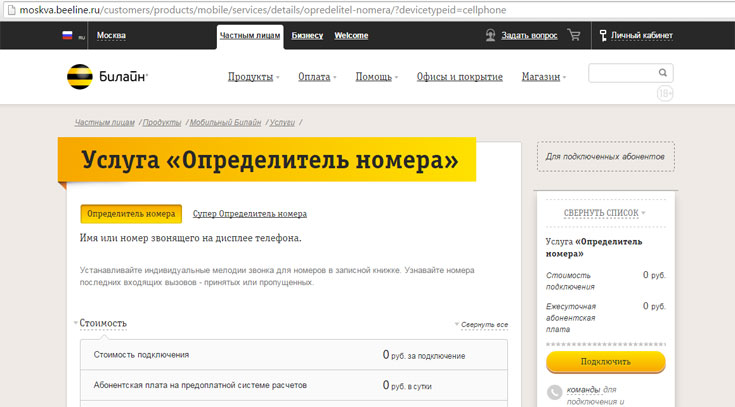Click the phone icon beside команды
735x407 pixels.
(554, 392)
